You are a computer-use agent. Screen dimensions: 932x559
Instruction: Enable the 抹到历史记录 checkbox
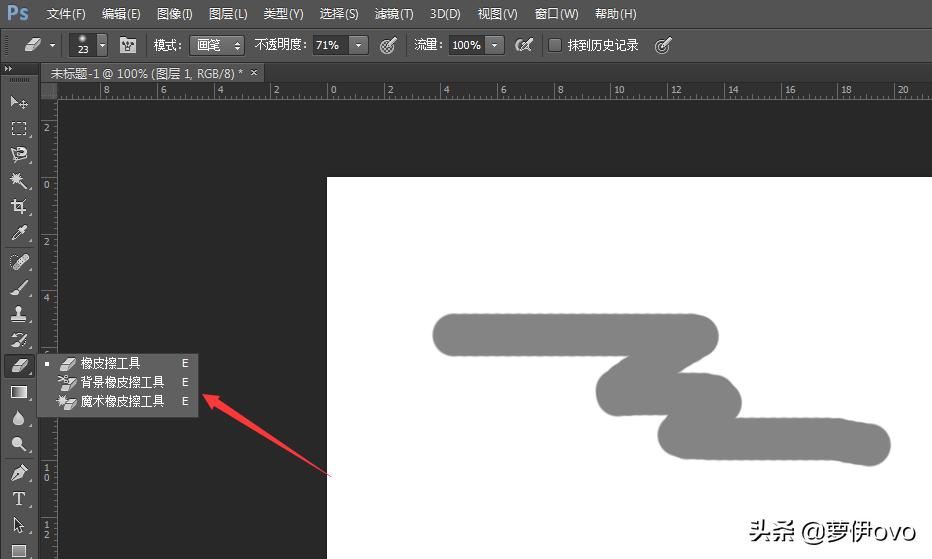(x=555, y=46)
